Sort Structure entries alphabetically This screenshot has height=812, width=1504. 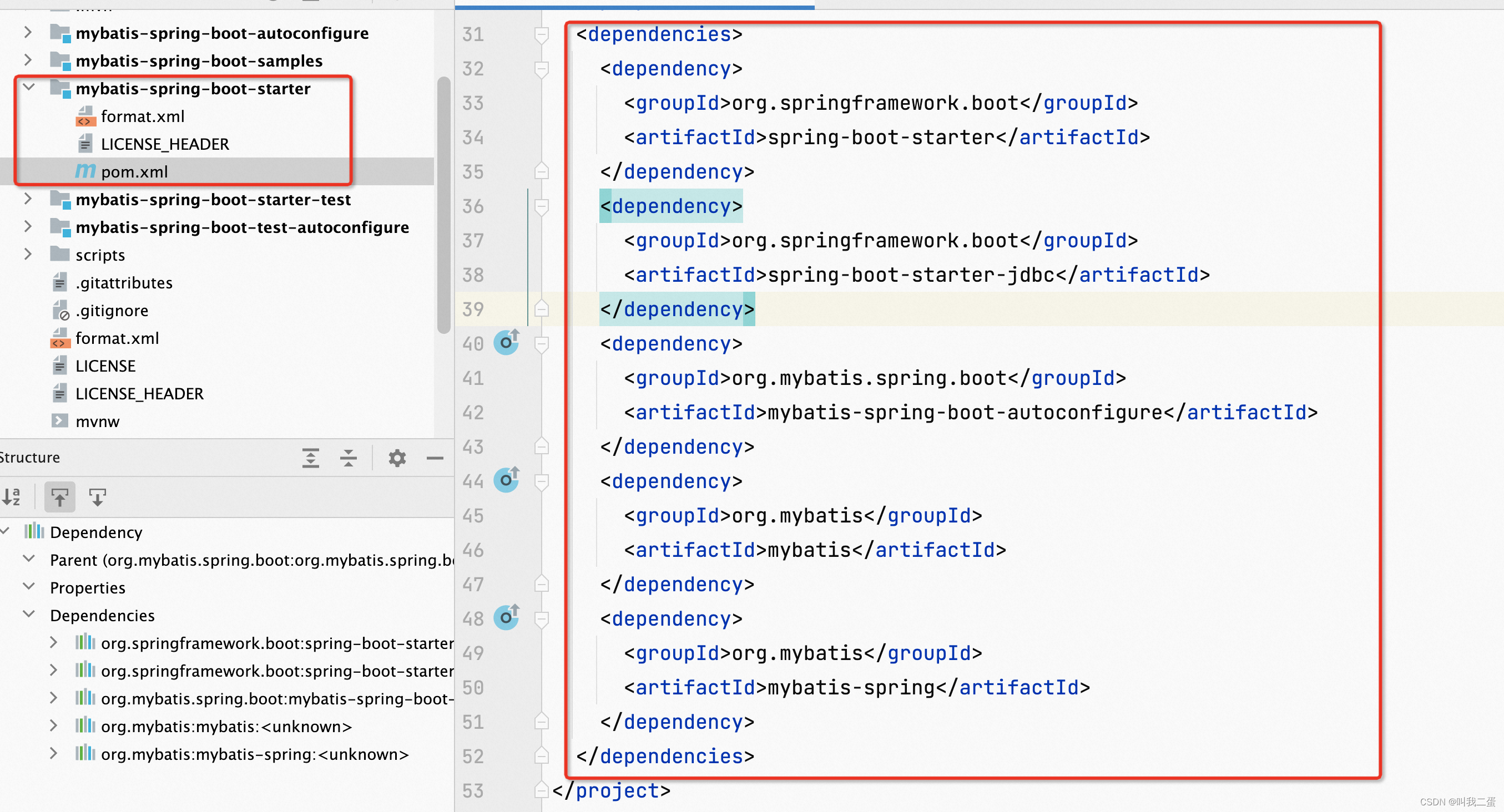point(12,497)
